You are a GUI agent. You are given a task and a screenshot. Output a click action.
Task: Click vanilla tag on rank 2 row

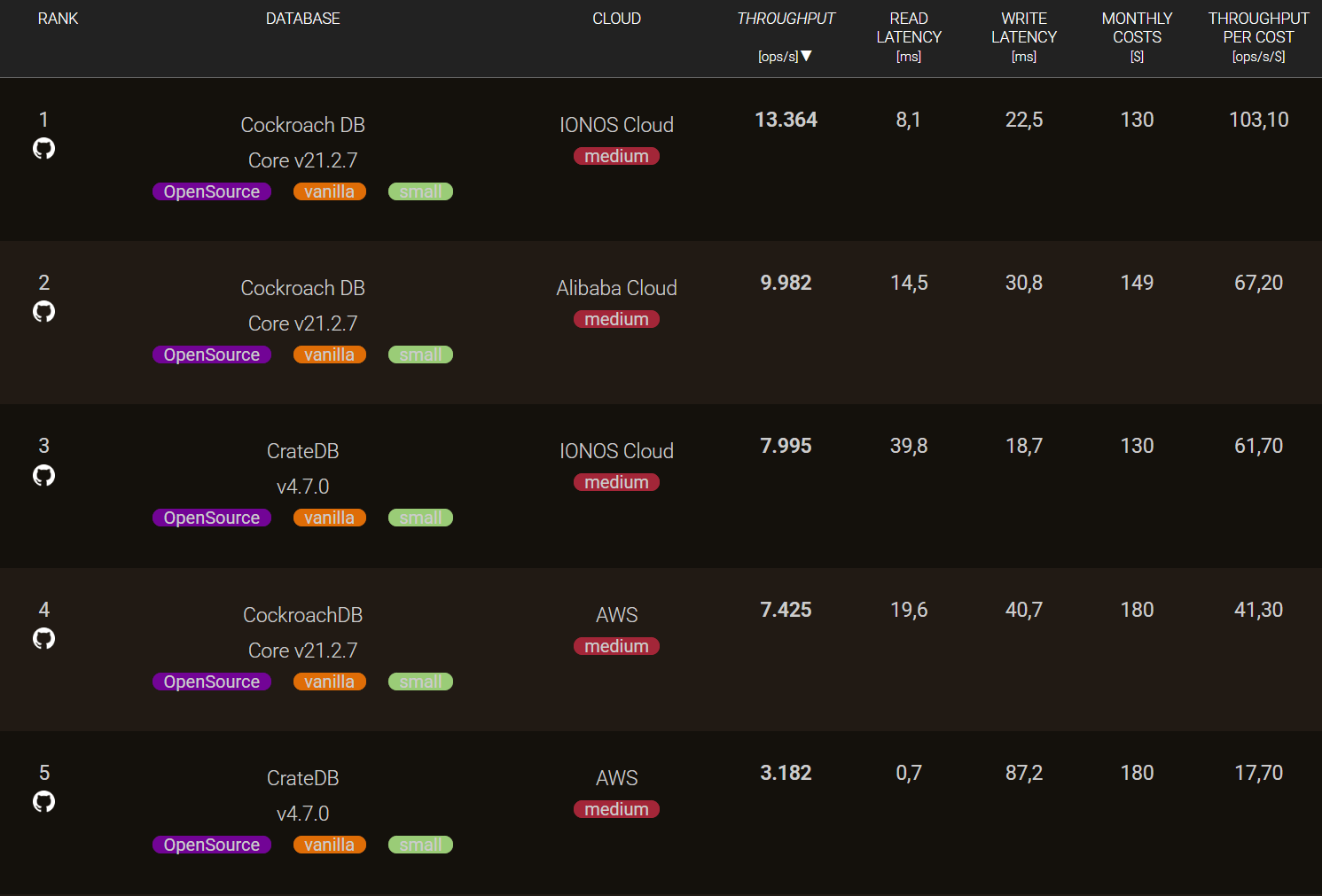(x=329, y=355)
